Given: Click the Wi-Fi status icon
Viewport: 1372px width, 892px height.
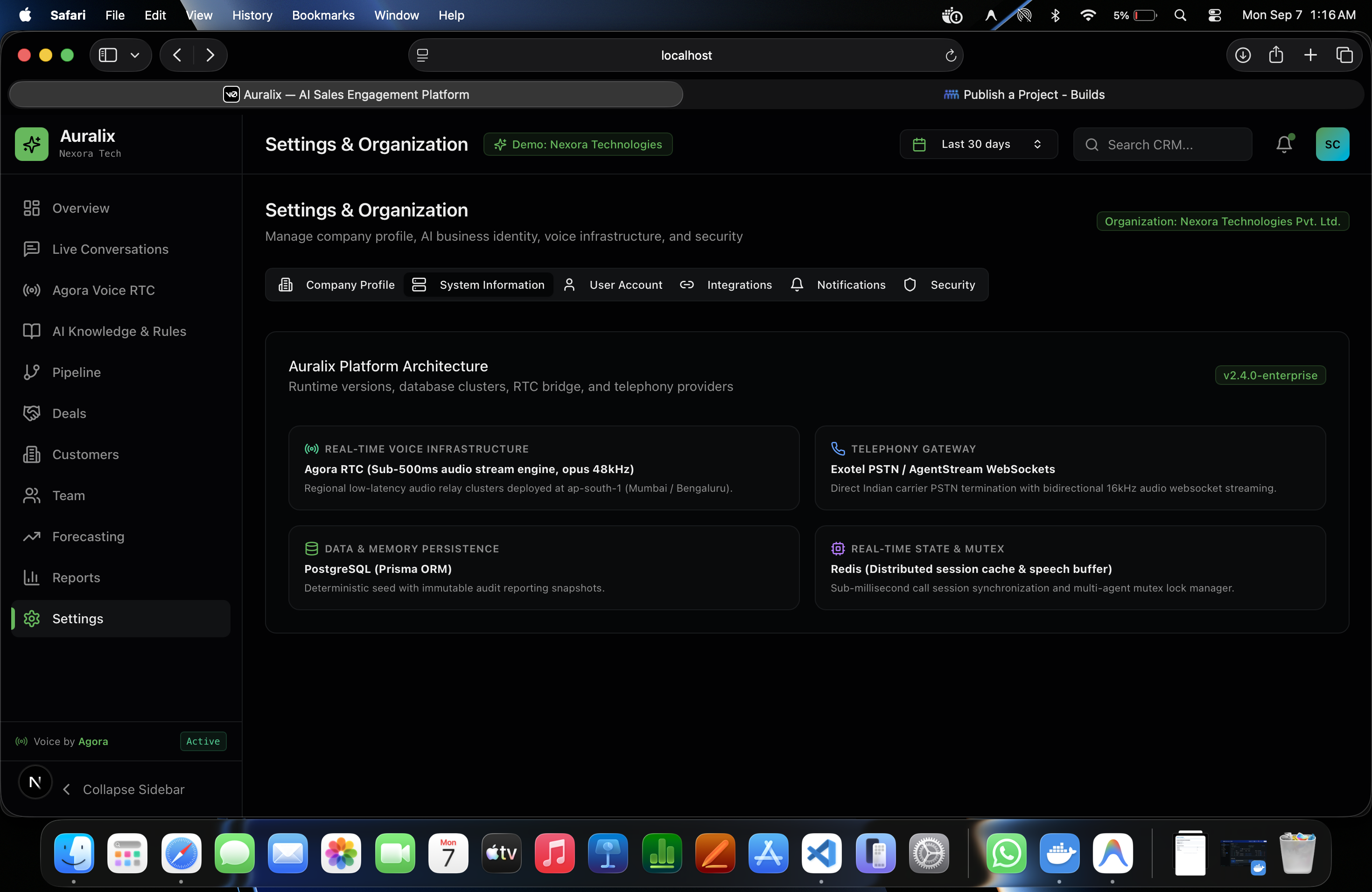Looking at the screenshot, I should (x=1088, y=15).
